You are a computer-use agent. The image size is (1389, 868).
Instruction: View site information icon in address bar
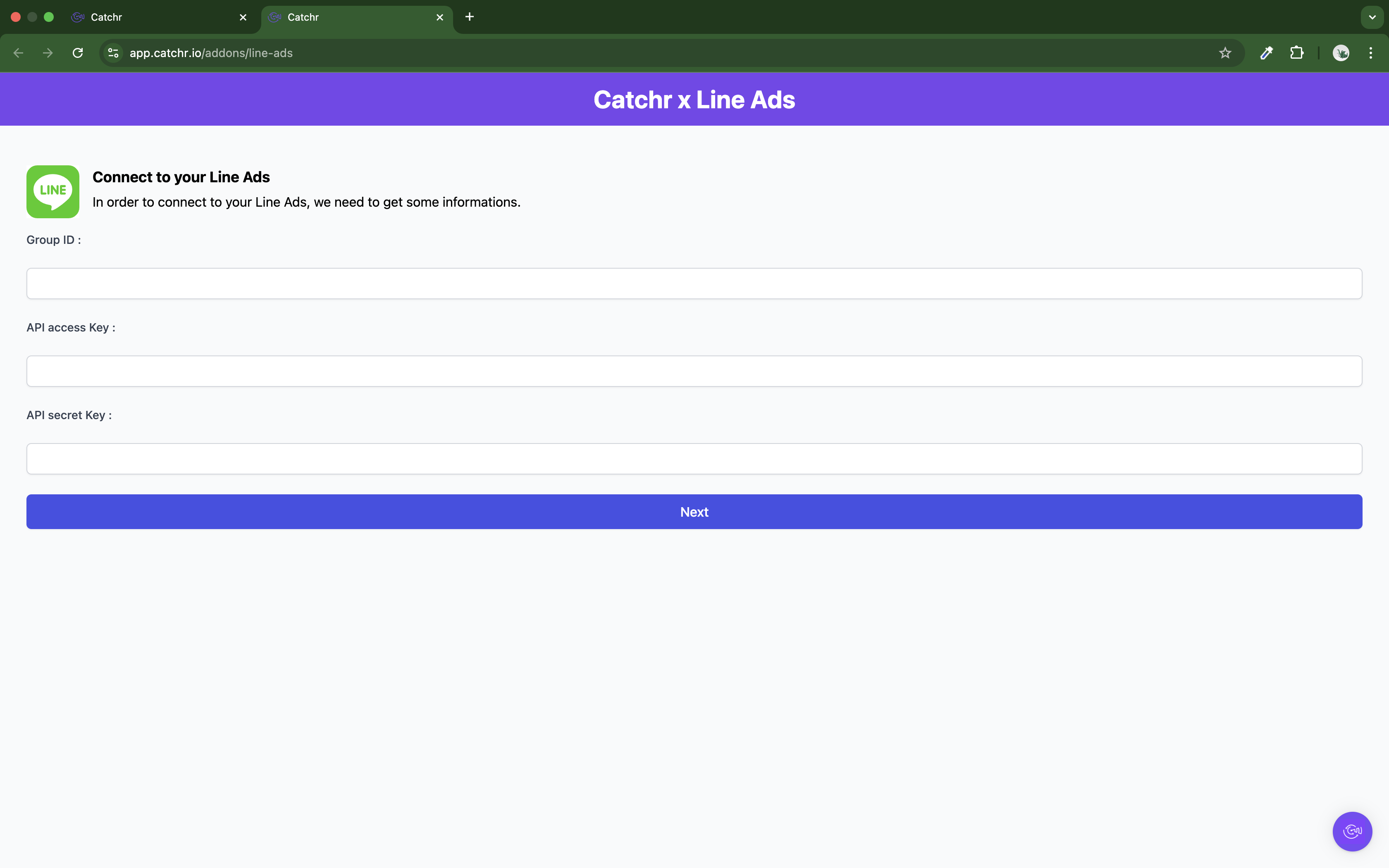(114, 53)
